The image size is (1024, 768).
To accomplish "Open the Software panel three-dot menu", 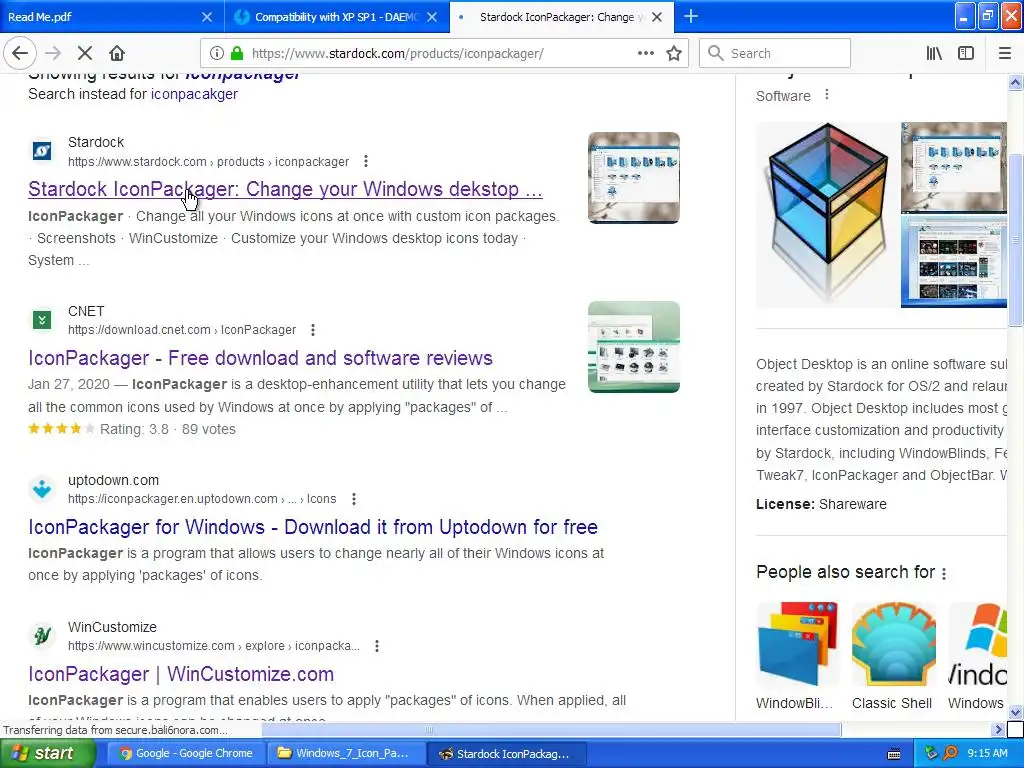I will pyautogui.click(x=827, y=95).
